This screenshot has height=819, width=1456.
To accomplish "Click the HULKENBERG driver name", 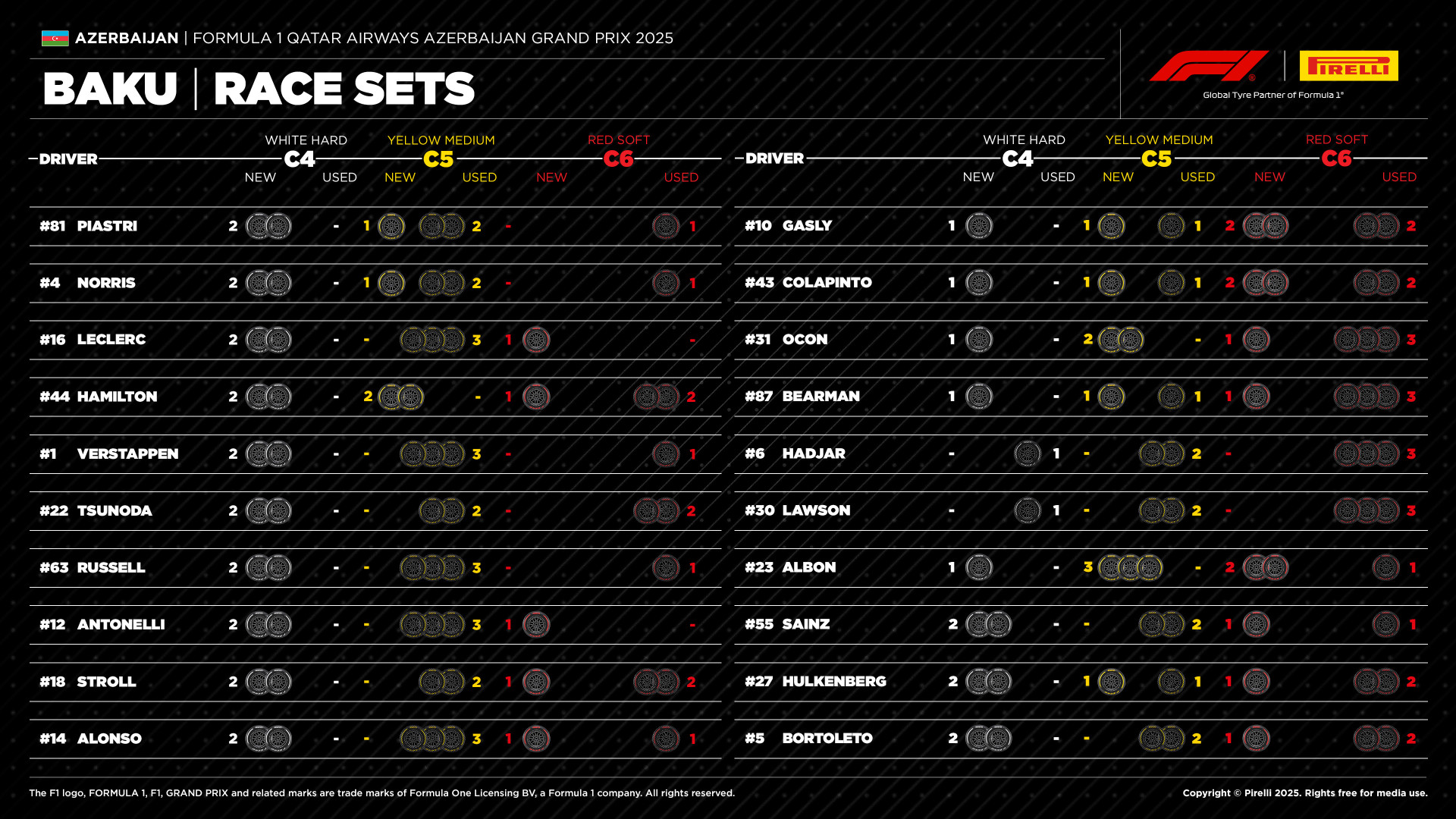I will [834, 681].
